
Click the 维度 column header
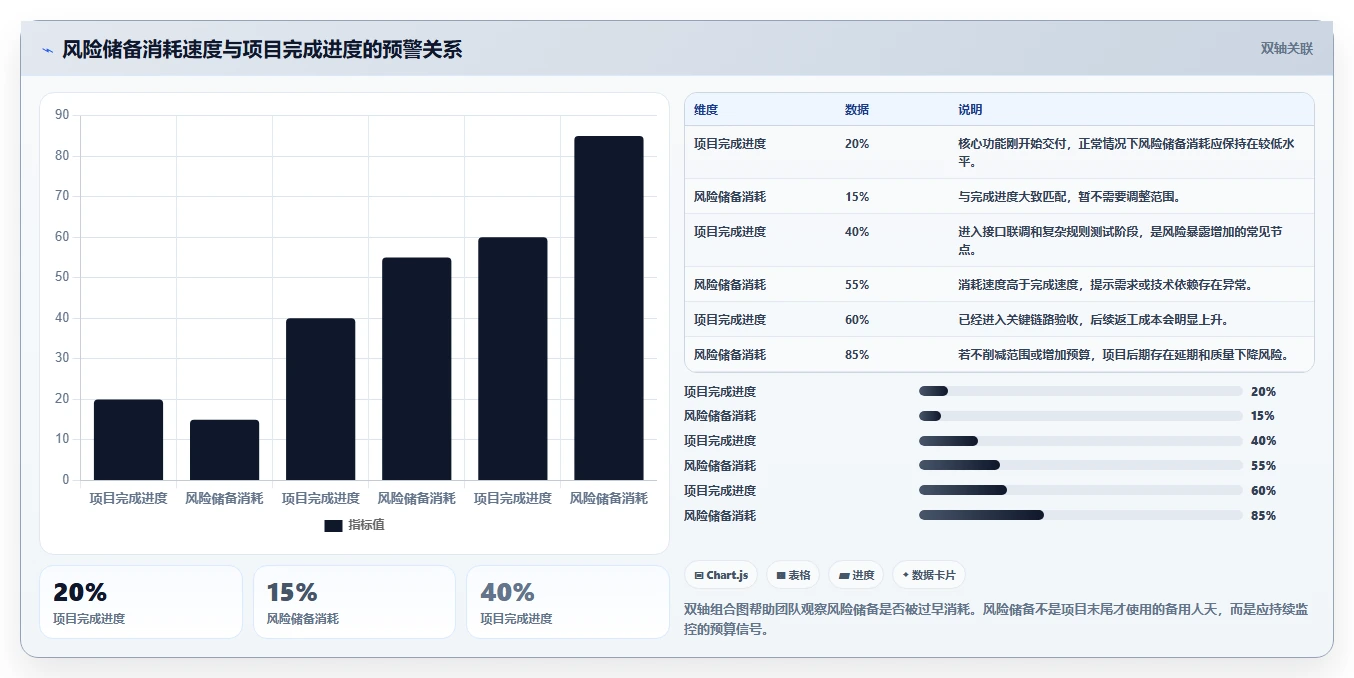706,110
